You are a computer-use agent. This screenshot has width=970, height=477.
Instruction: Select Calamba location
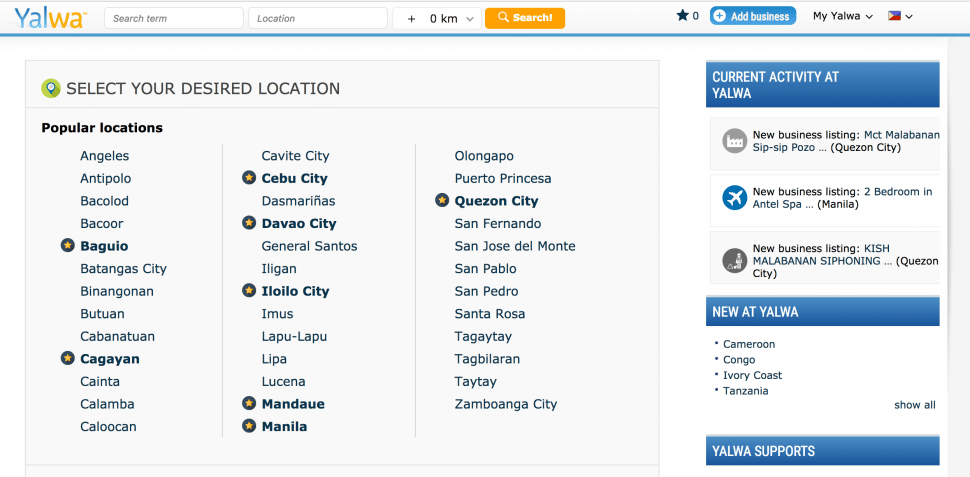point(107,404)
